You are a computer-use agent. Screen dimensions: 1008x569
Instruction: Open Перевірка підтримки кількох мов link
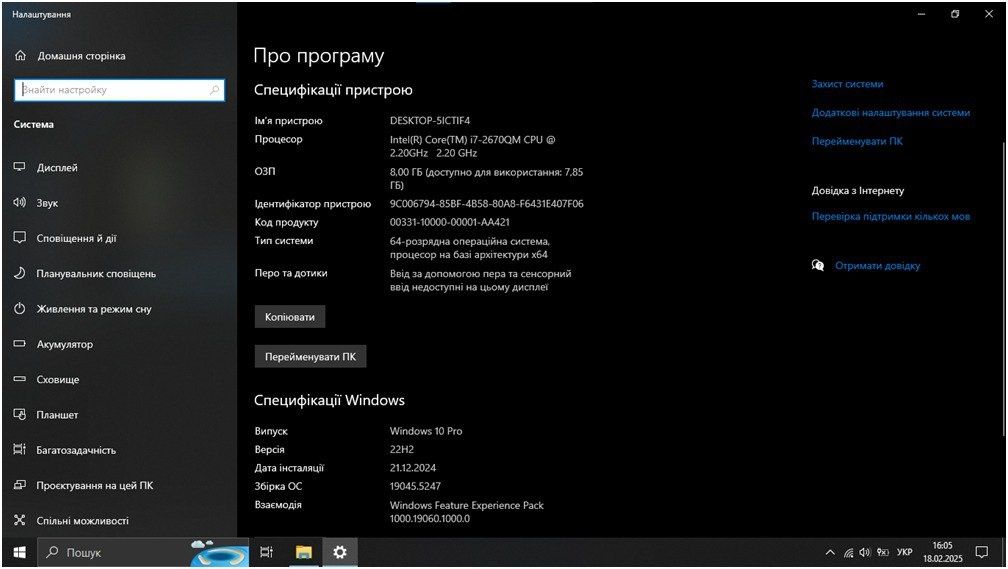[x=890, y=217]
